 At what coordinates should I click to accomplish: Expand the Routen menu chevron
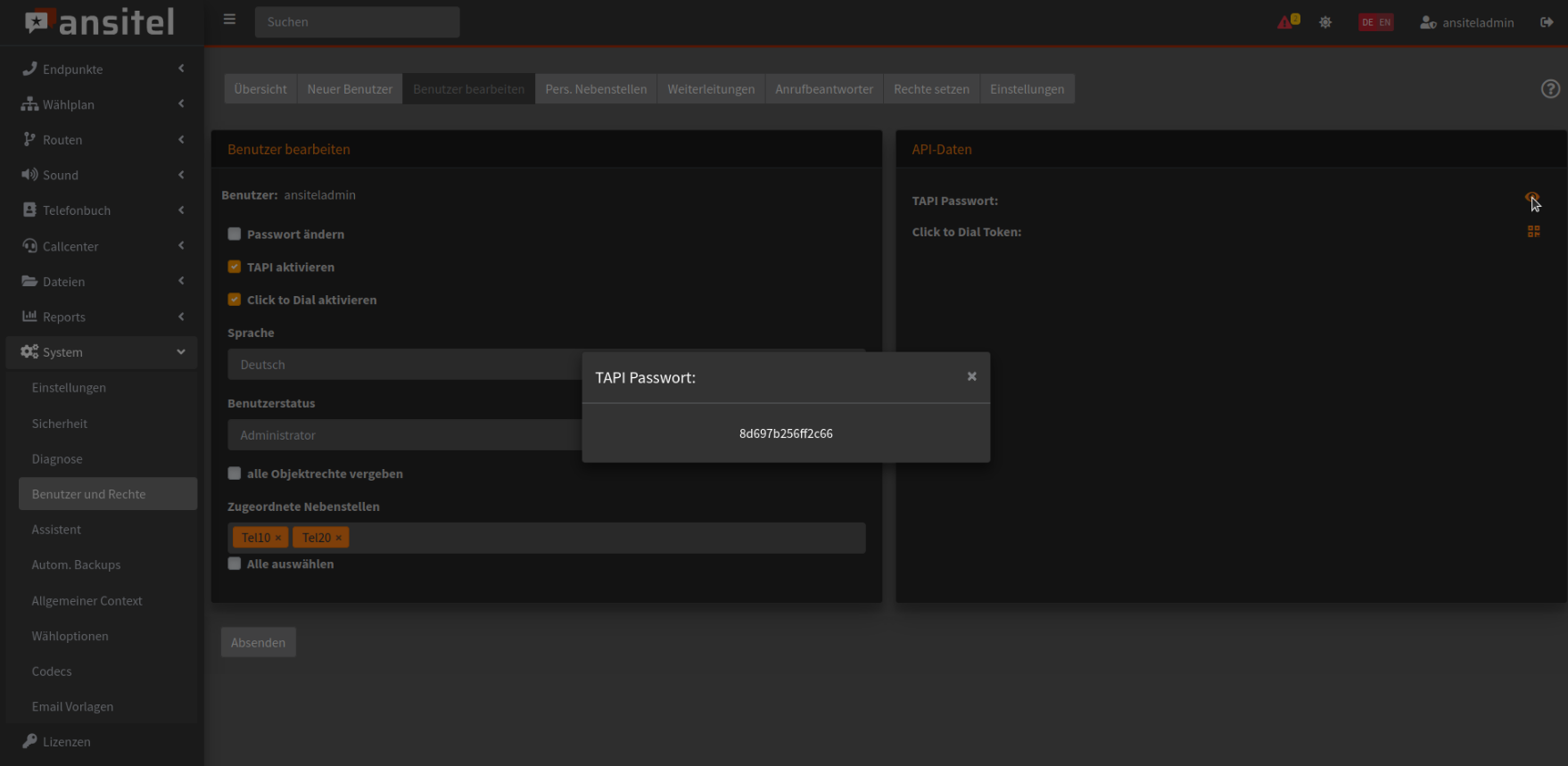point(181,139)
